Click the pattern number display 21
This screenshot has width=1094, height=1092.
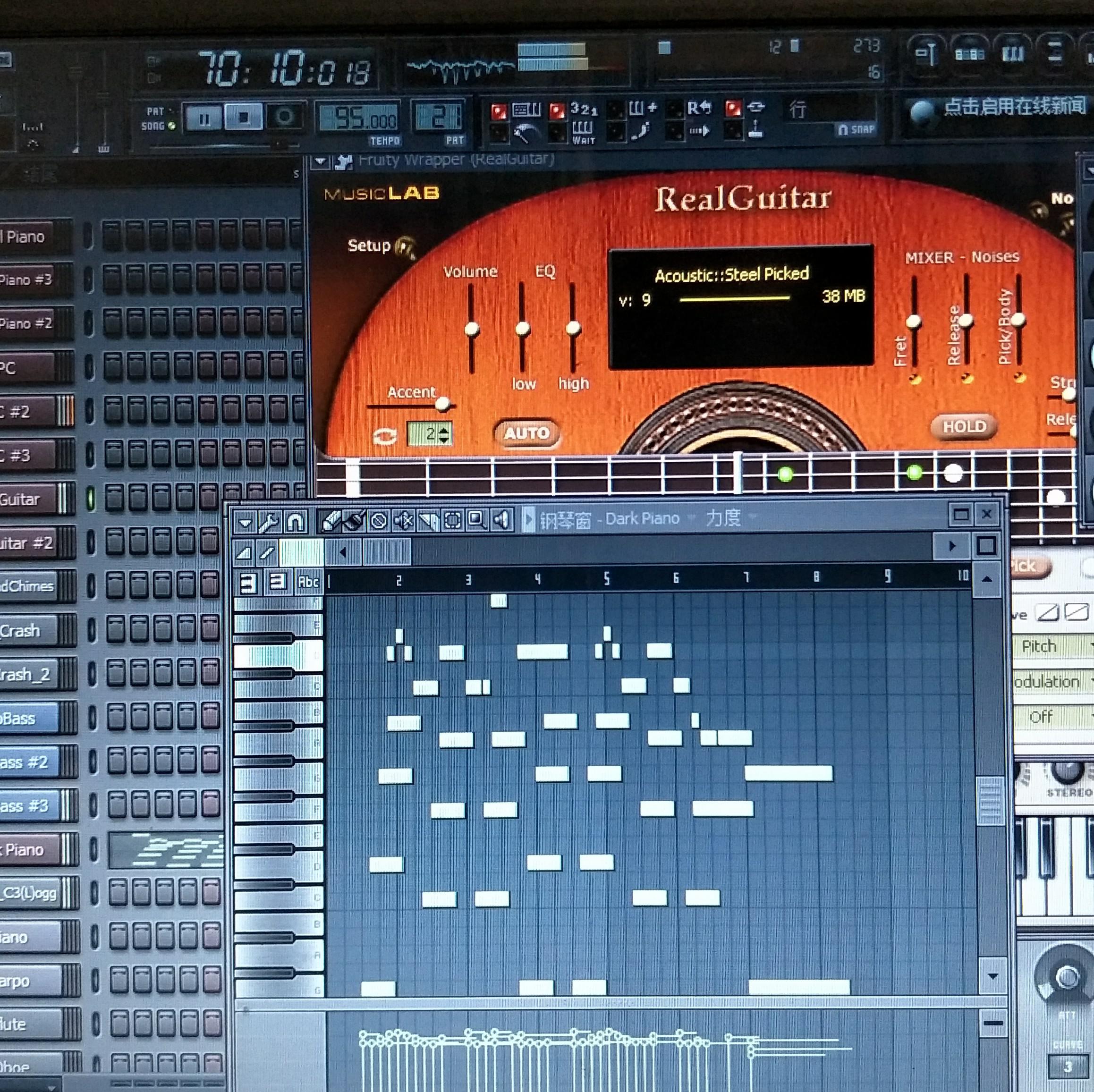tap(440, 118)
